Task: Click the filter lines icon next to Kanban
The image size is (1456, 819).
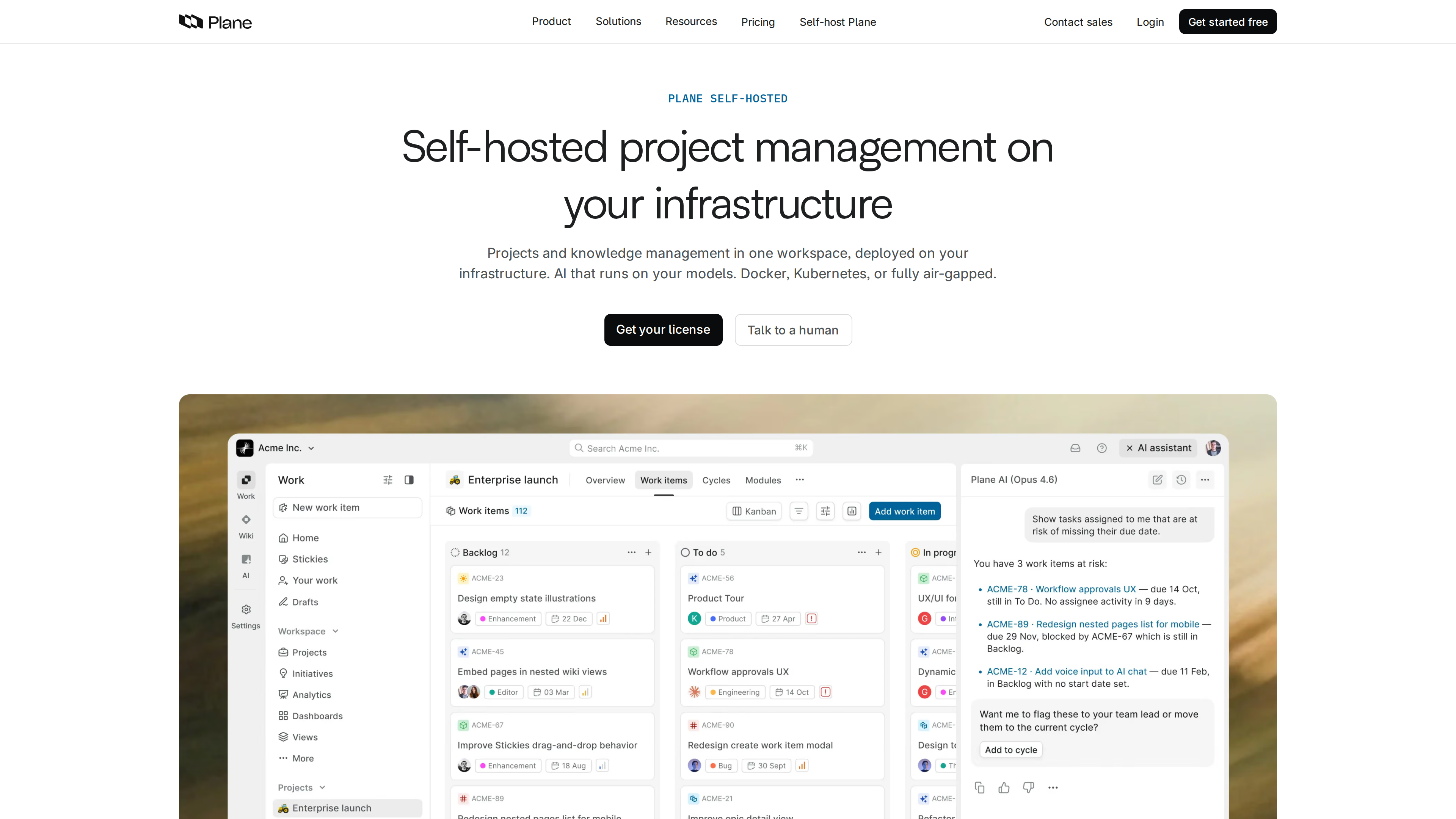Action: (x=799, y=511)
